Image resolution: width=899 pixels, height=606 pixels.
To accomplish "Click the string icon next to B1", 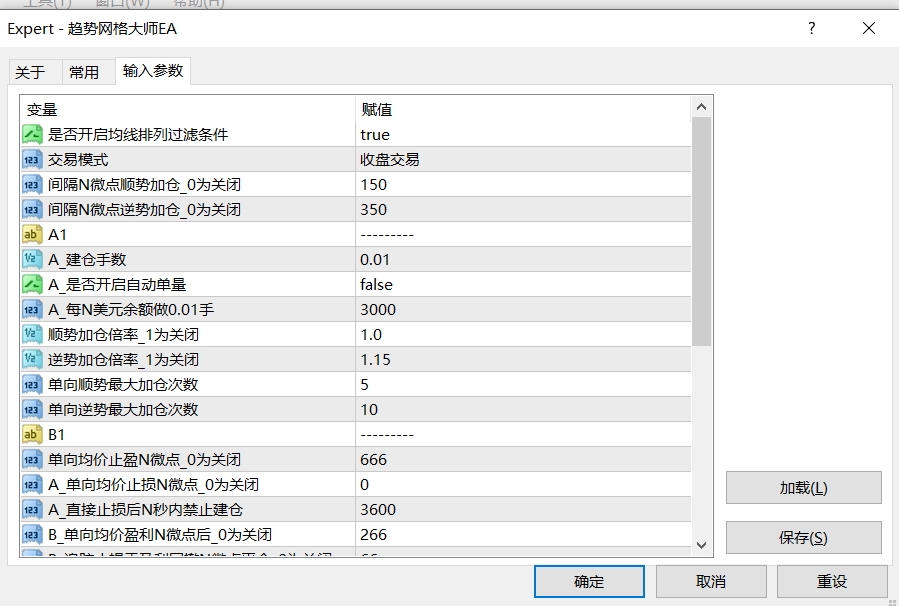I will point(32,435).
